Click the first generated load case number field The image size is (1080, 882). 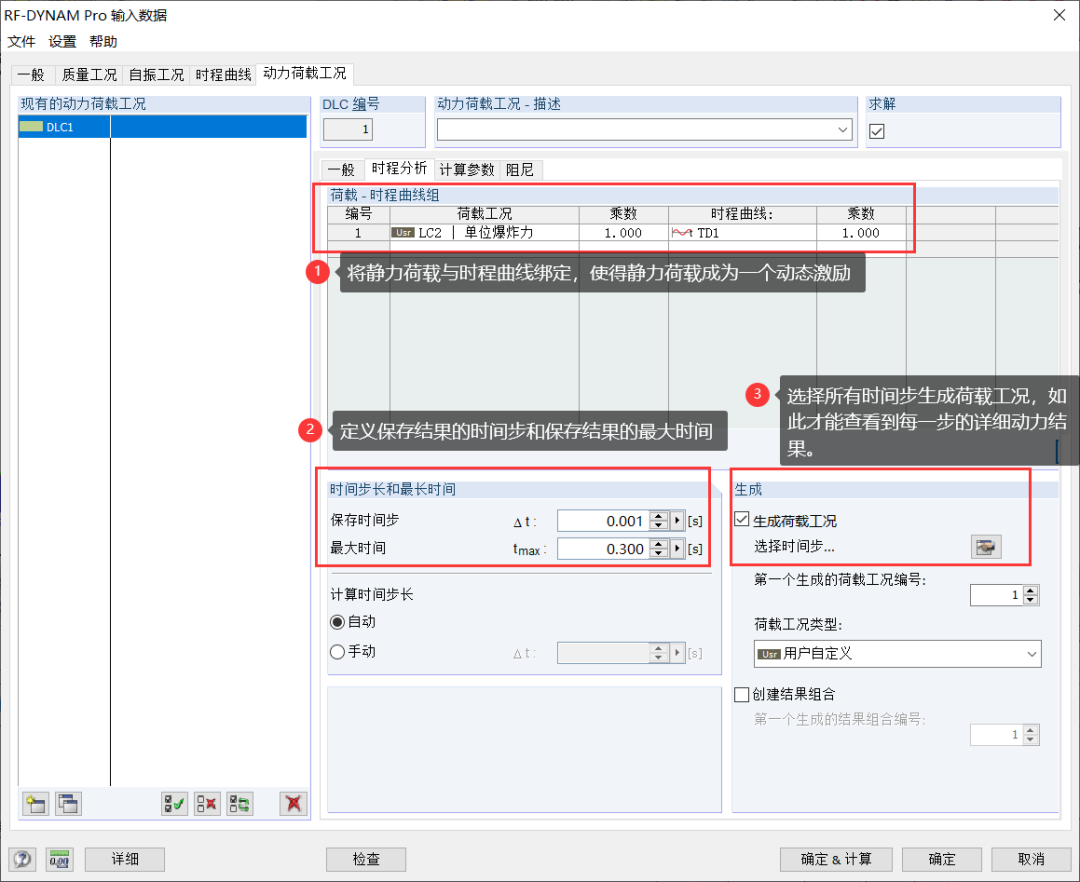pos(995,595)
